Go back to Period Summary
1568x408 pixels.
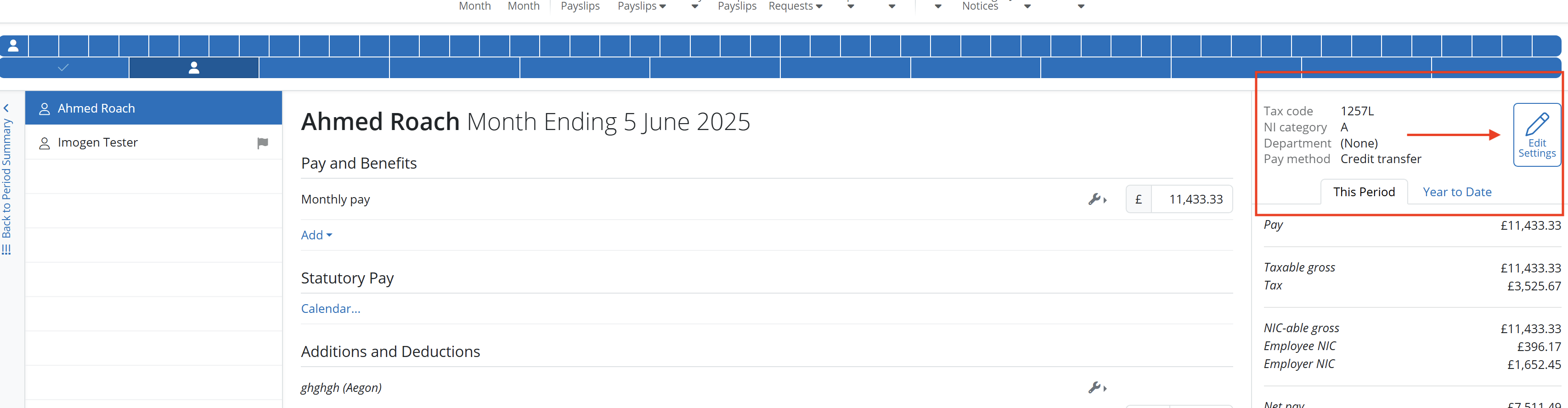pos(7,178)
